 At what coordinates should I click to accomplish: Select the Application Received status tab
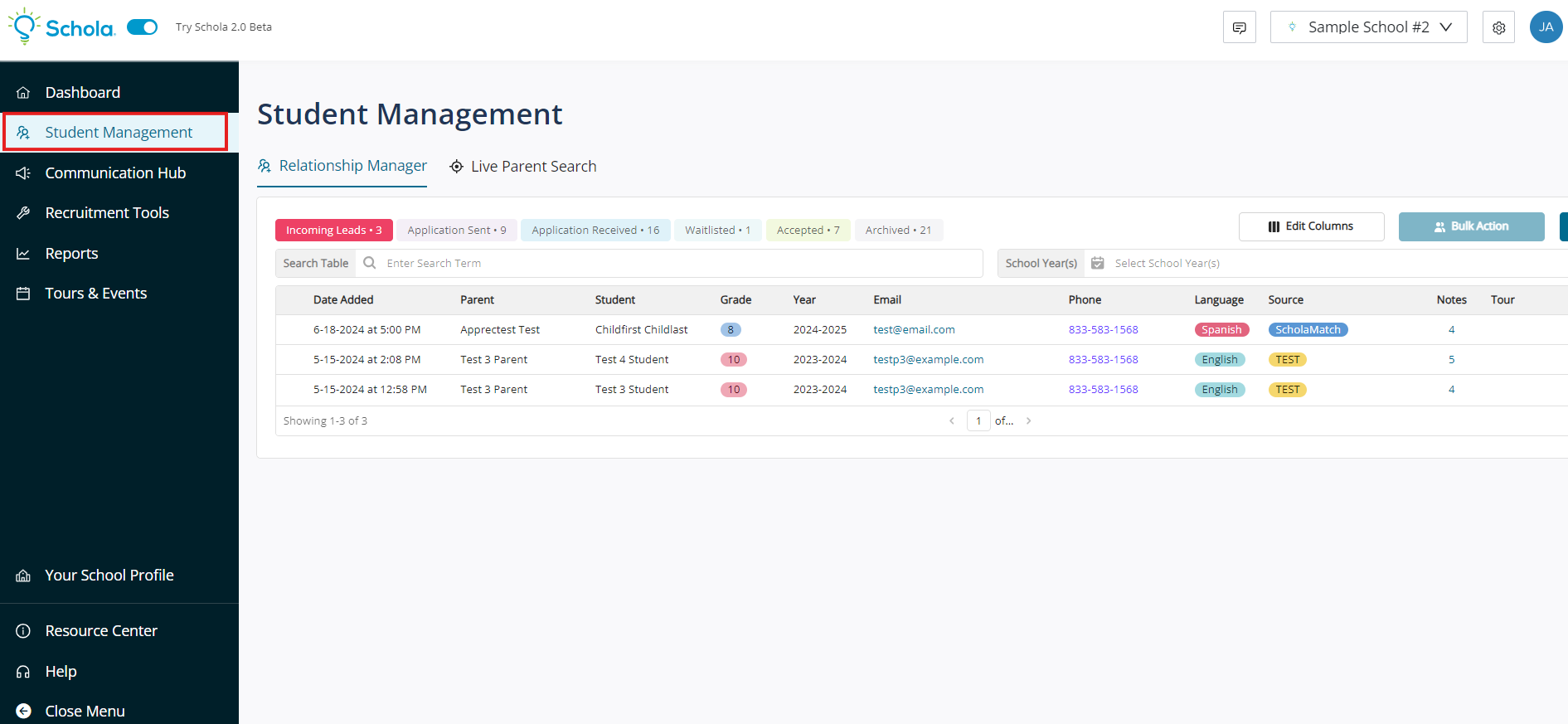tap(595, 230)
